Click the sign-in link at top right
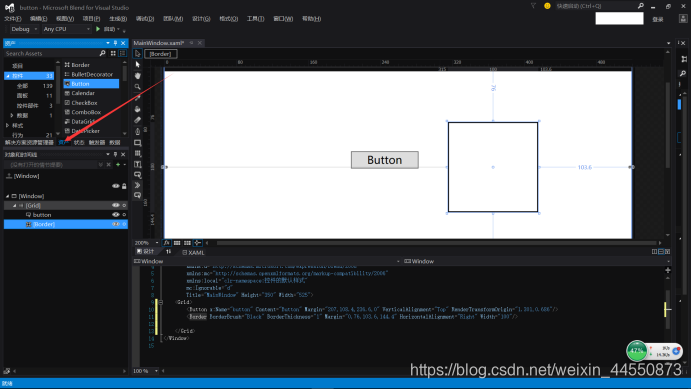 [658, 19]
